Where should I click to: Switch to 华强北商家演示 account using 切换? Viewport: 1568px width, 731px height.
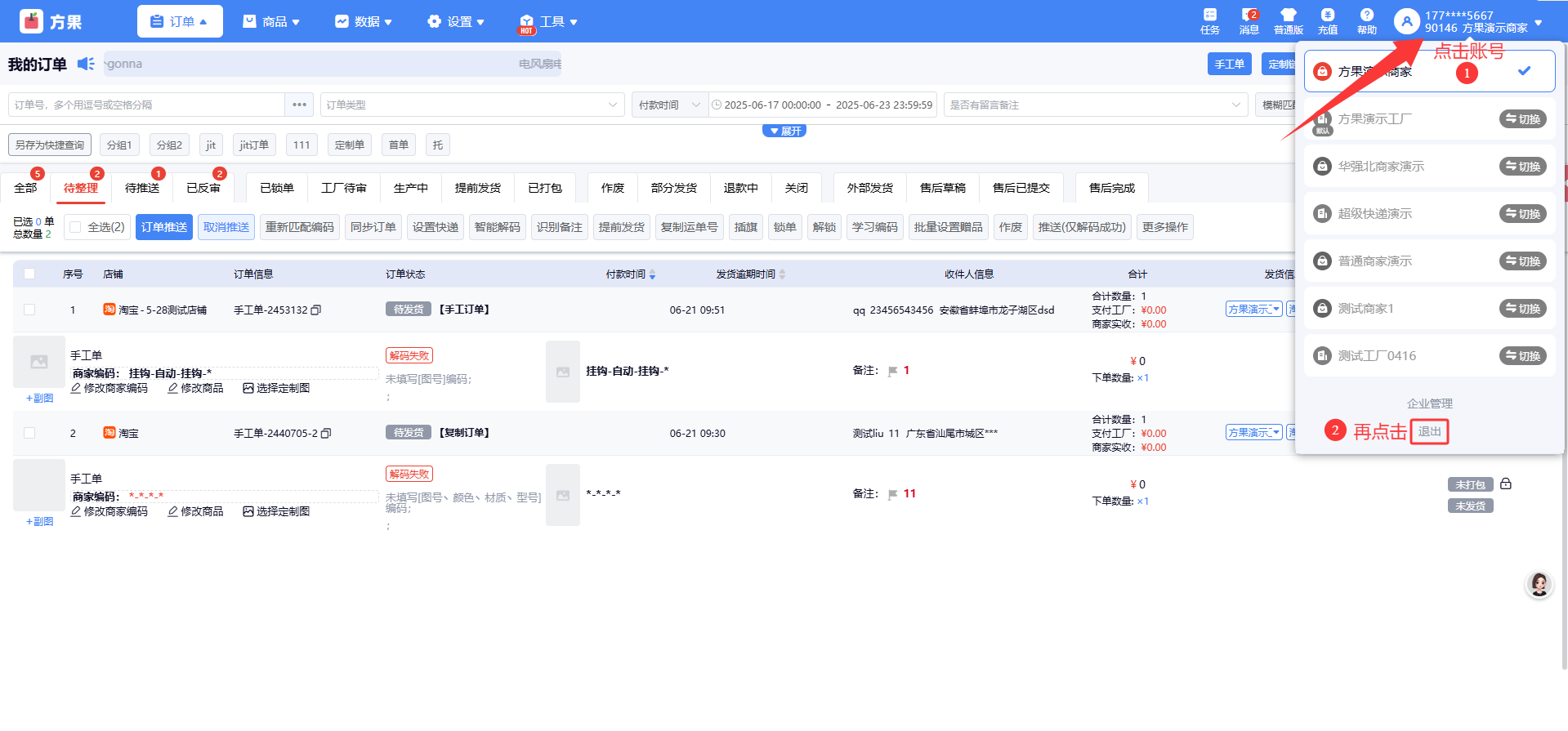(x=1522, y=167)
